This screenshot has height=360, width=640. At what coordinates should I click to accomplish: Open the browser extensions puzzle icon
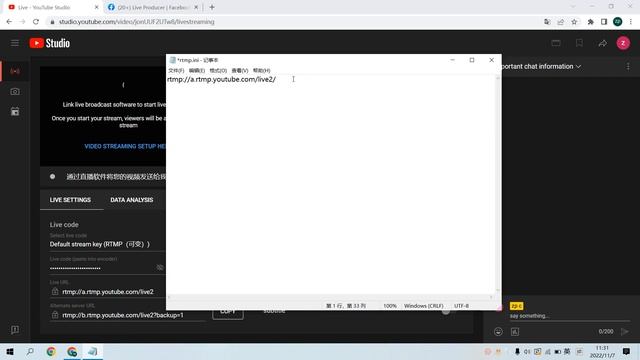(x=590, y=22)
